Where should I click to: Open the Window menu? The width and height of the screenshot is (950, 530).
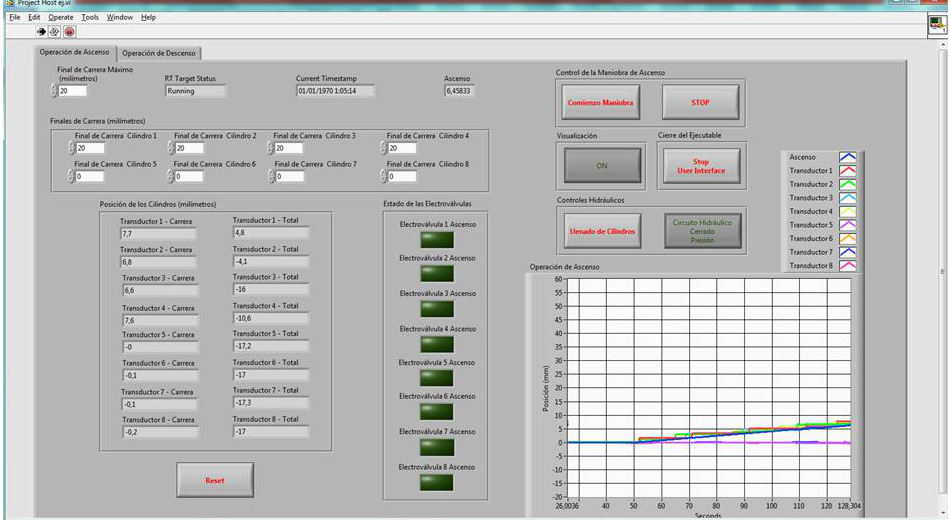click(x=119, y=18)
